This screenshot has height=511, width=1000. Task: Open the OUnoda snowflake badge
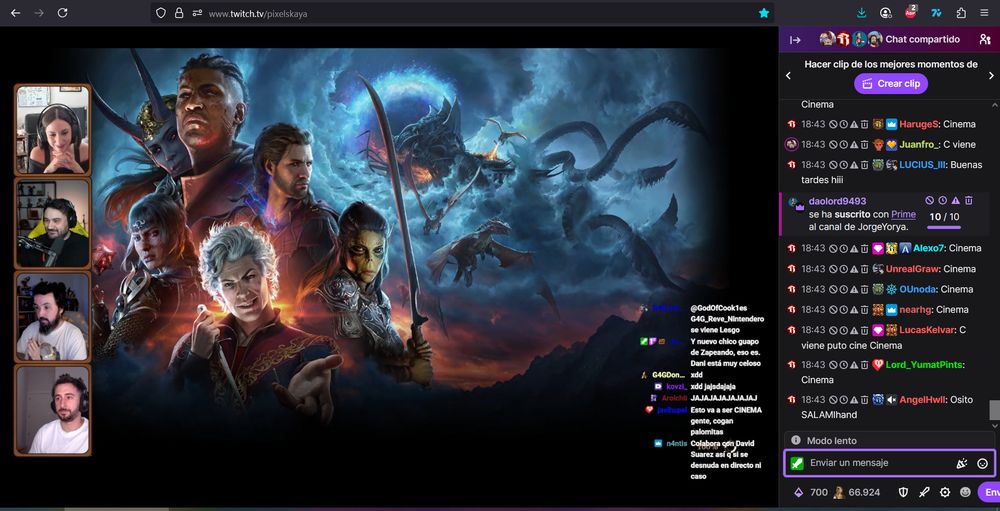(892, 290)
